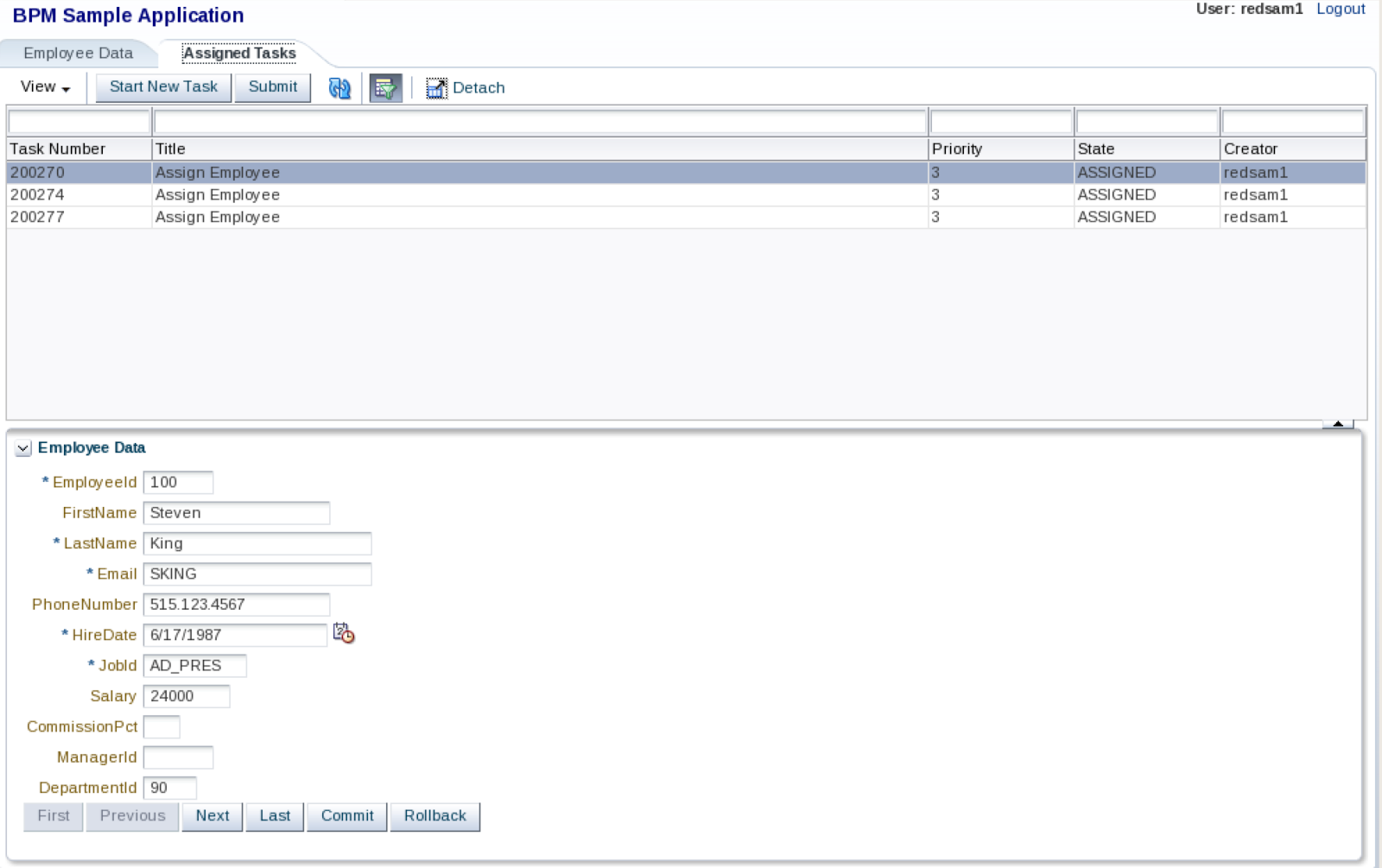The height and width of the screenshot is (868, 1382).
Task: Click the Employee Data section heading
Action: point(92,448)
